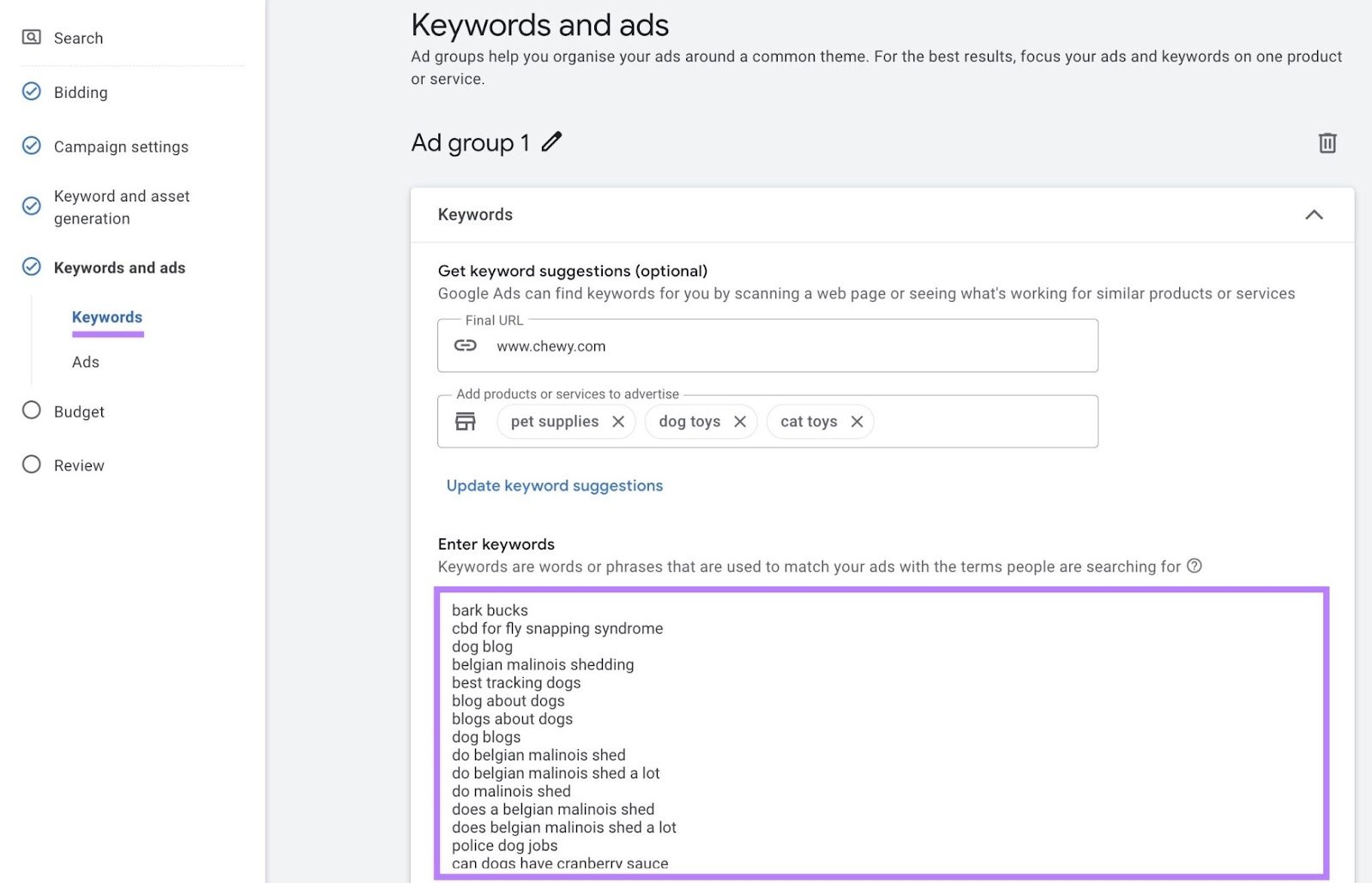Delete Ad group 1 using trash icon
Viewport: 1372px width, 883px height.
(1327, 142)
